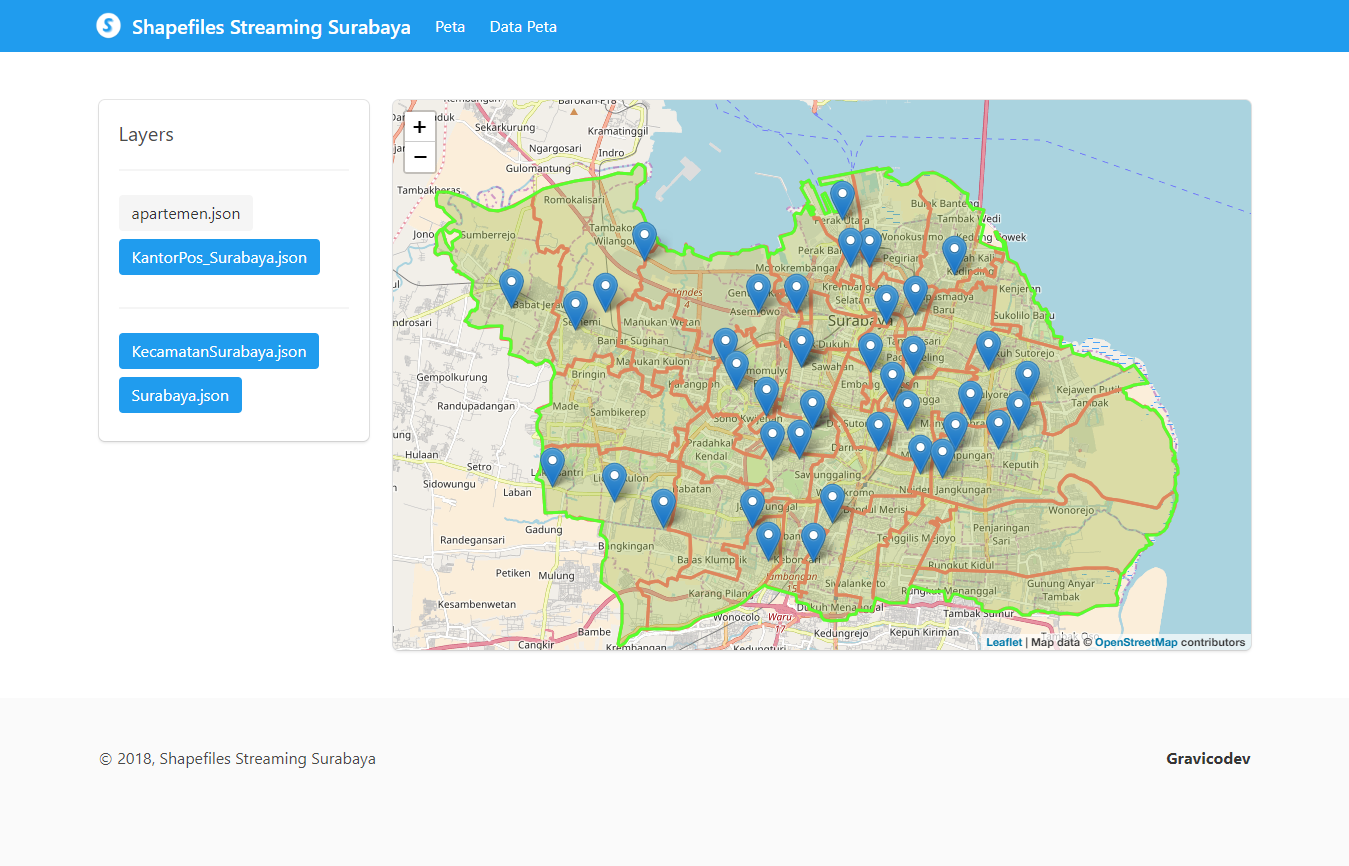Open the OpenStreetMap contributors link
The image size is (1349, 866).
click(x=1136, y=642)
